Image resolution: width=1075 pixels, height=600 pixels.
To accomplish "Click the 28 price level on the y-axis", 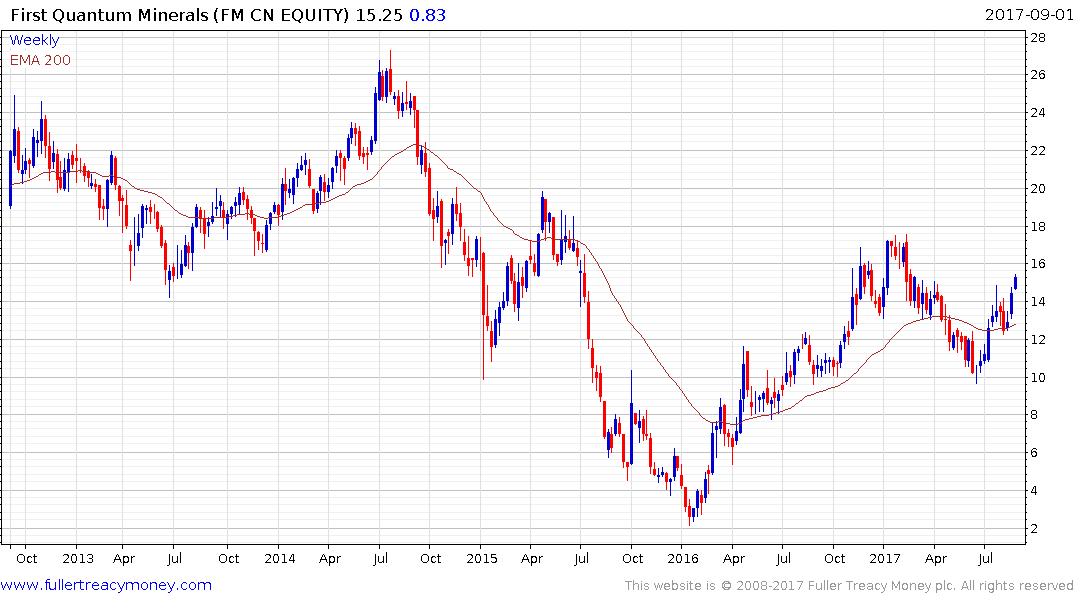I will pyautogui.click(x=1038, y=38).
